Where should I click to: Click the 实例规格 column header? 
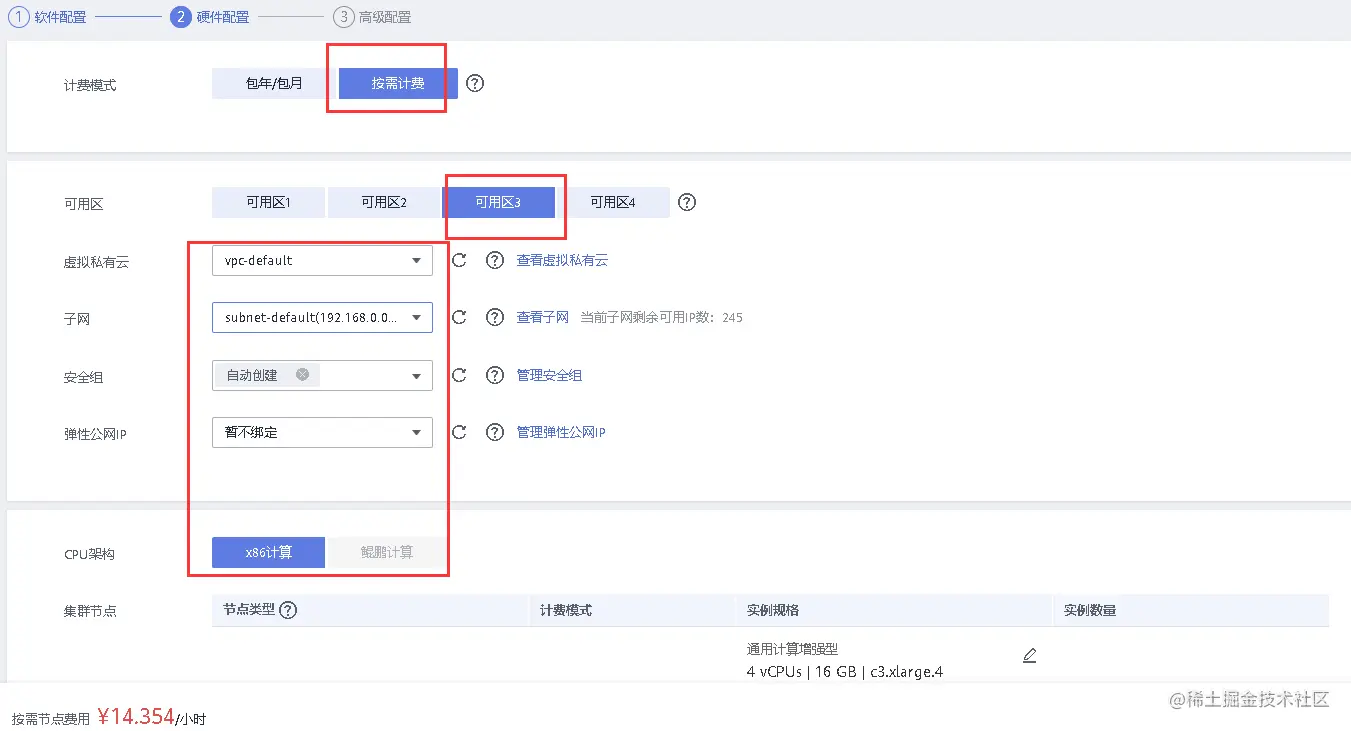pyautogui.click(x=773, y=610)
